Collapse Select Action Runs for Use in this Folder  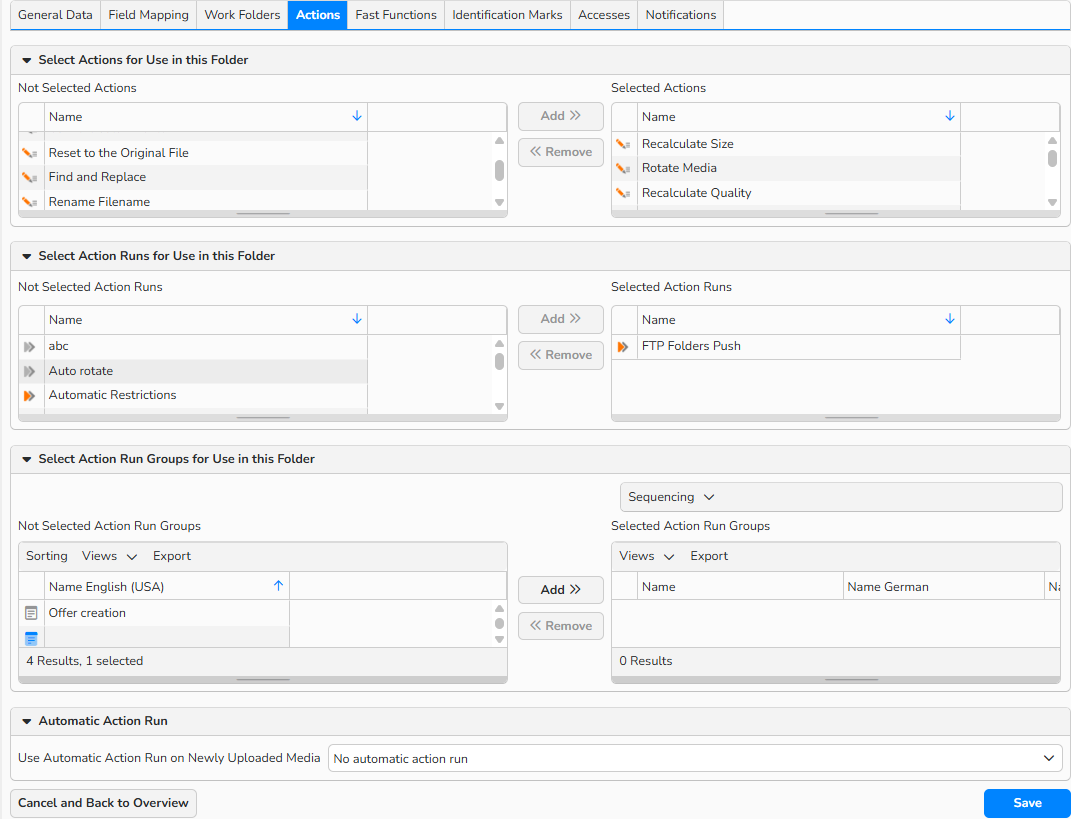27,256
